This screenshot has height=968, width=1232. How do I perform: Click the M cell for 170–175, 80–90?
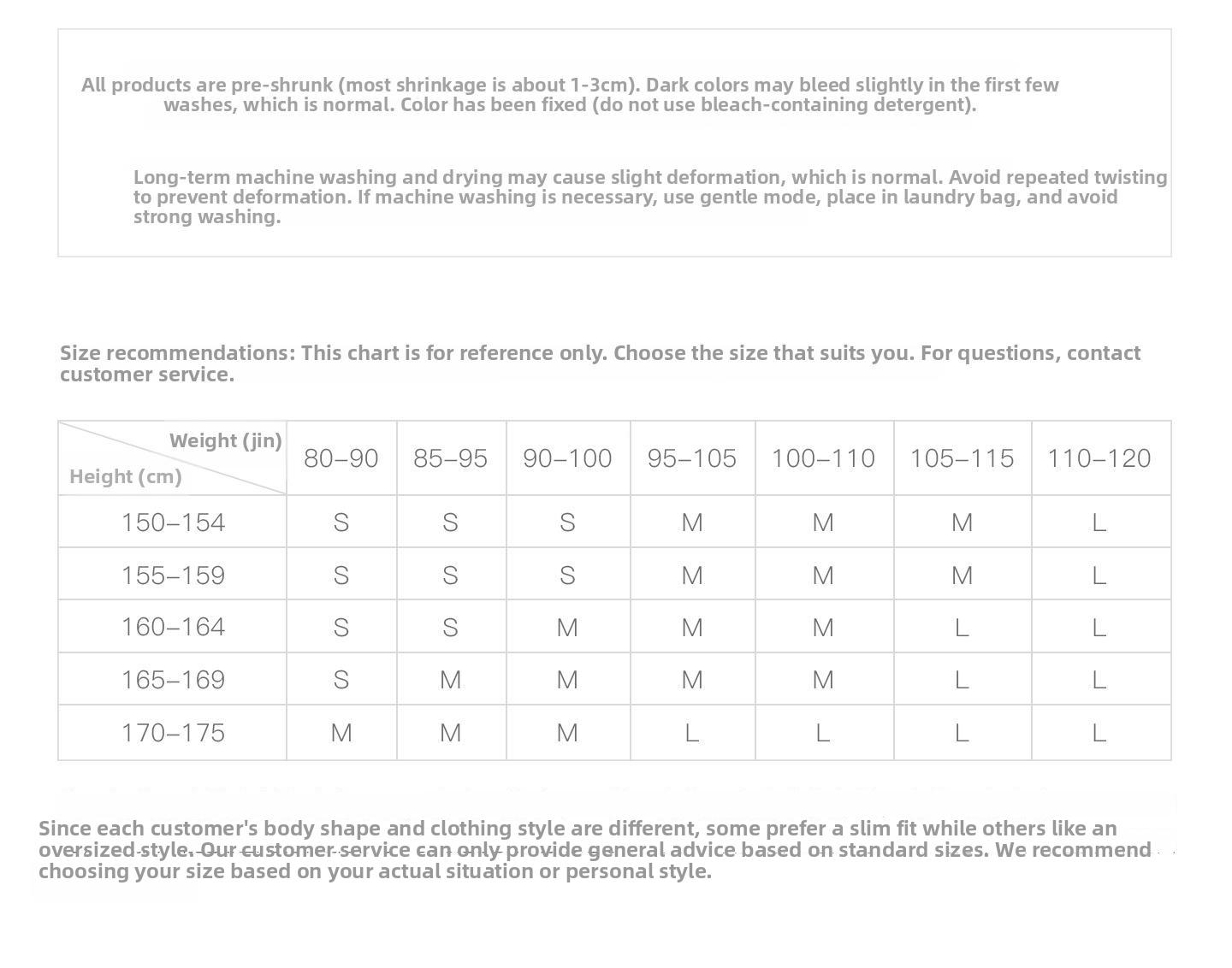341,733
